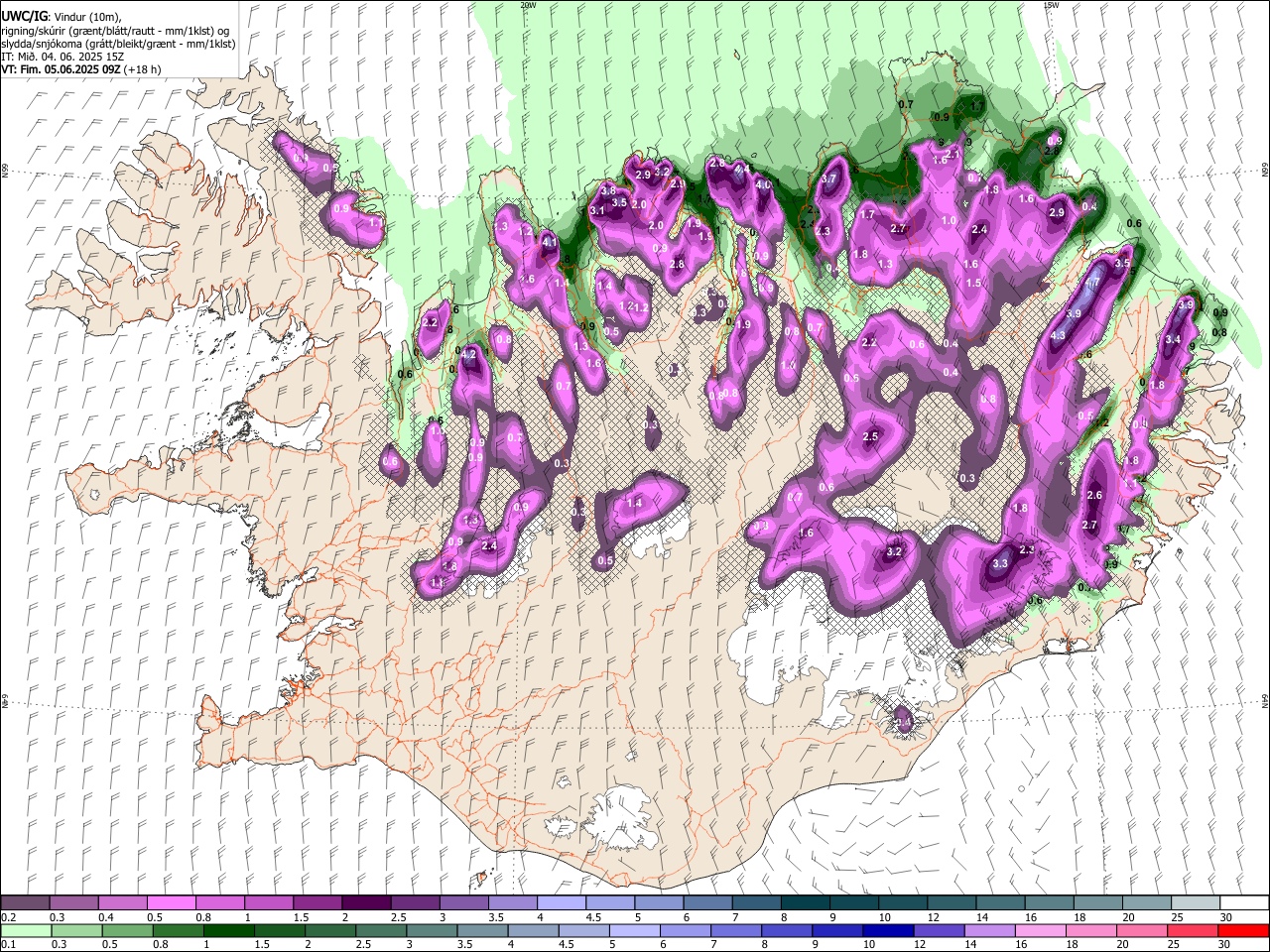Click lower legend swatch between 3.5 and 4

tap(481, 930)
